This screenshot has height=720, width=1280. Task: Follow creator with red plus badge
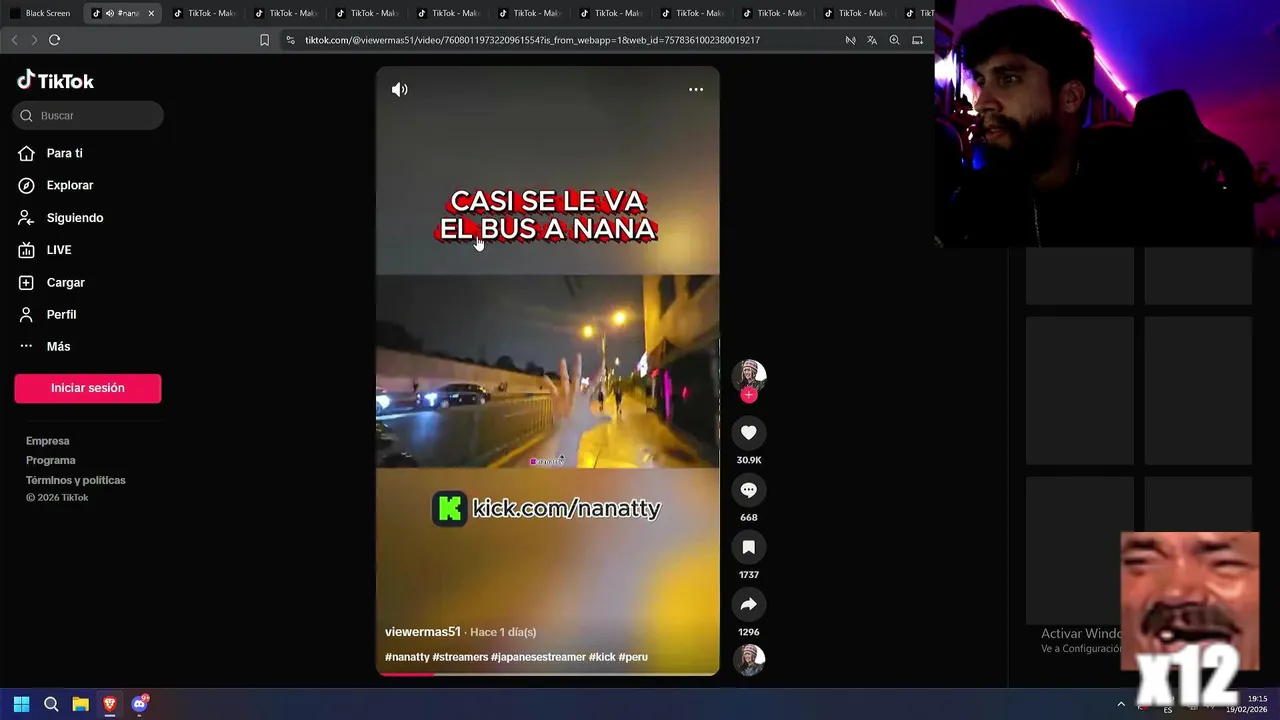pyautogui.click(x=748, y=395)
